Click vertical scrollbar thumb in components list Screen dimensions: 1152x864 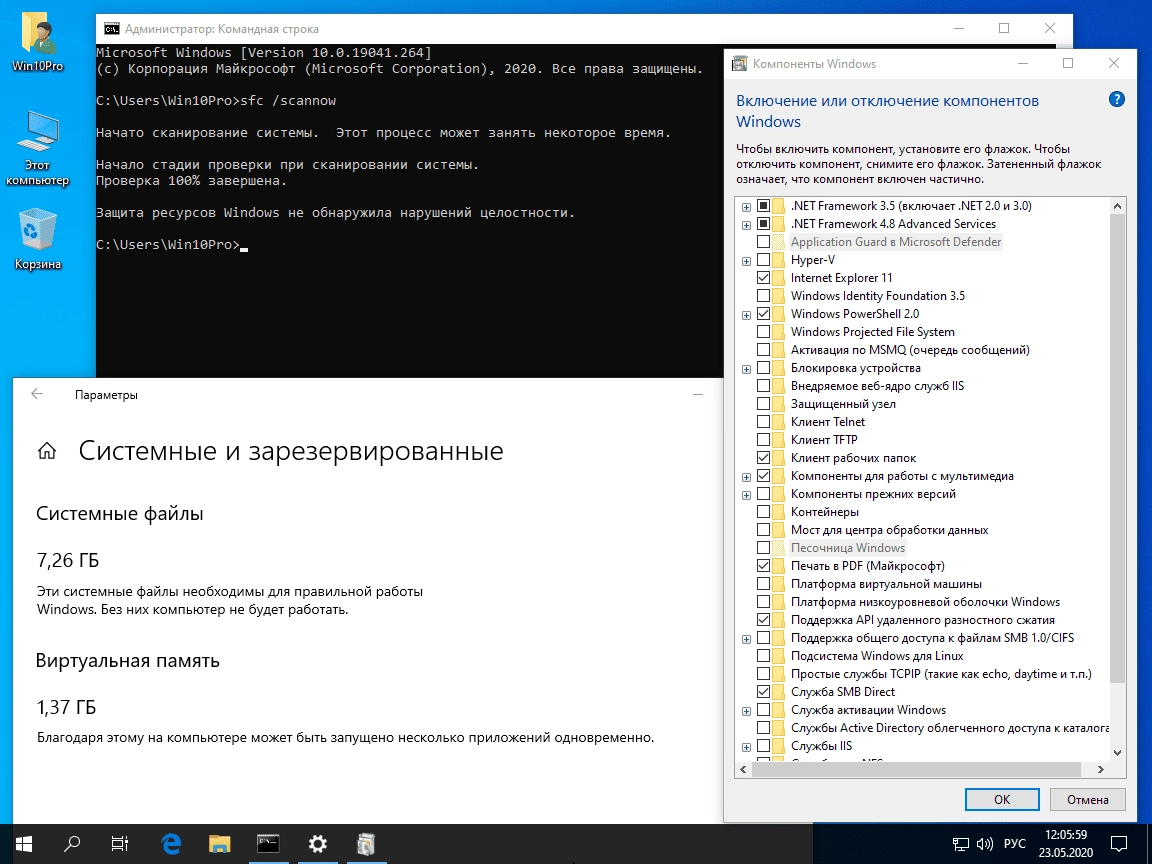[x=1117, y=448]
